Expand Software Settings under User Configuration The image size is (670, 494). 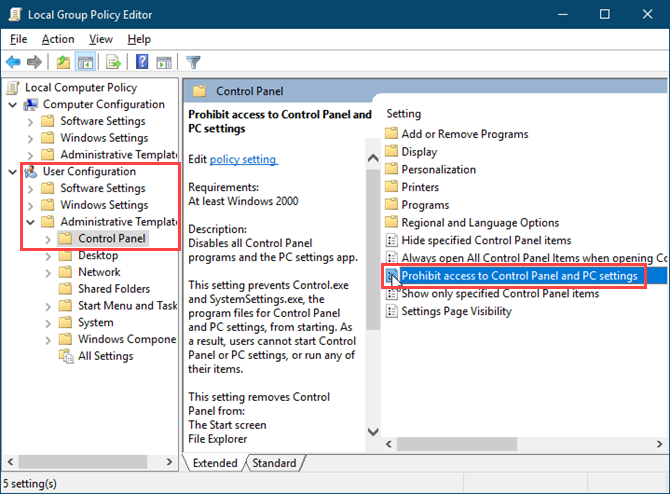(x=30, y=189)
